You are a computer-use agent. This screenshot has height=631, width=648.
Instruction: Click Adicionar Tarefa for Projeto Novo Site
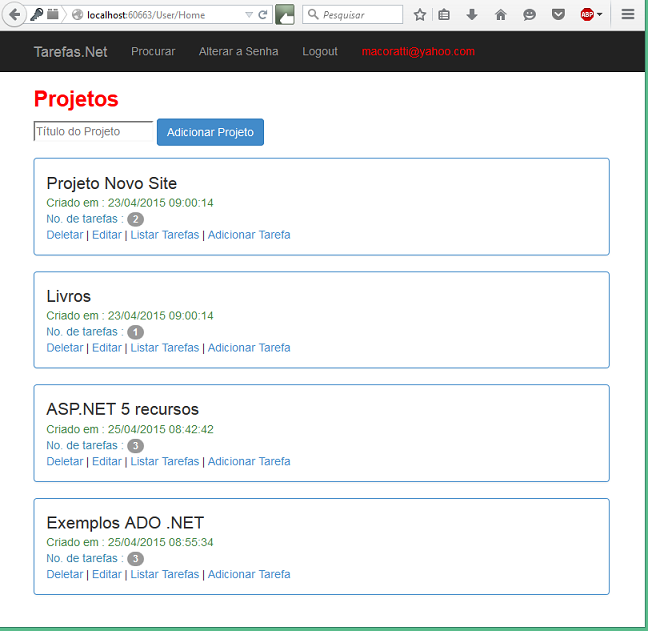pyautogui.click(x=249, y=235)
